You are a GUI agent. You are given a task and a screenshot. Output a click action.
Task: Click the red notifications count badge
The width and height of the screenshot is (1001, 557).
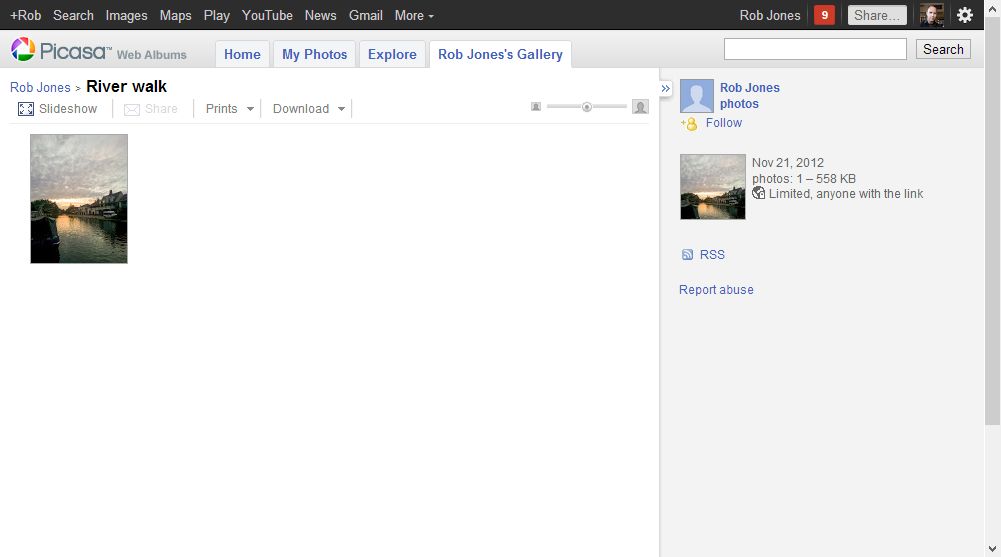tap(824, 15)
